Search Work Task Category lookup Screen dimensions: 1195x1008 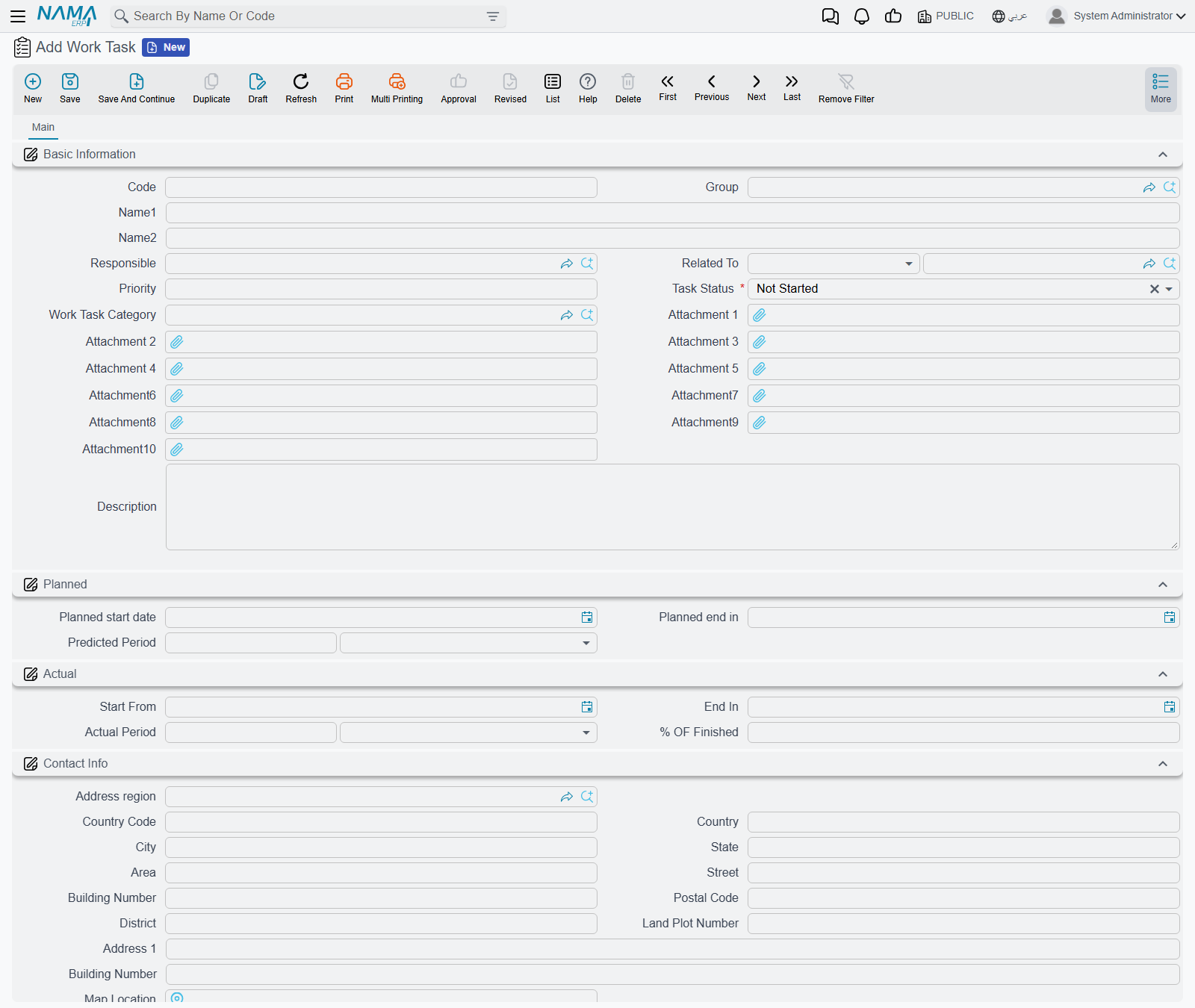tap(587, 315)
